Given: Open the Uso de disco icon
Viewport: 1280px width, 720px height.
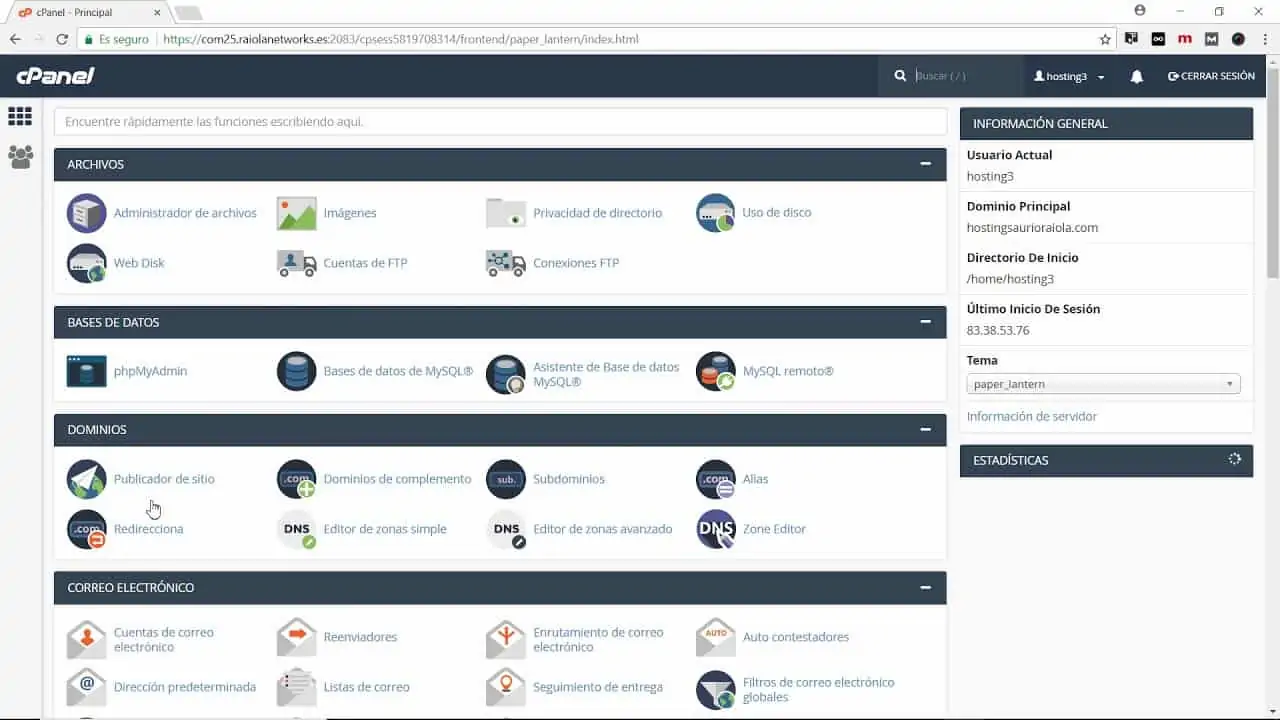Looking at the screenshot, I should 716,213.
